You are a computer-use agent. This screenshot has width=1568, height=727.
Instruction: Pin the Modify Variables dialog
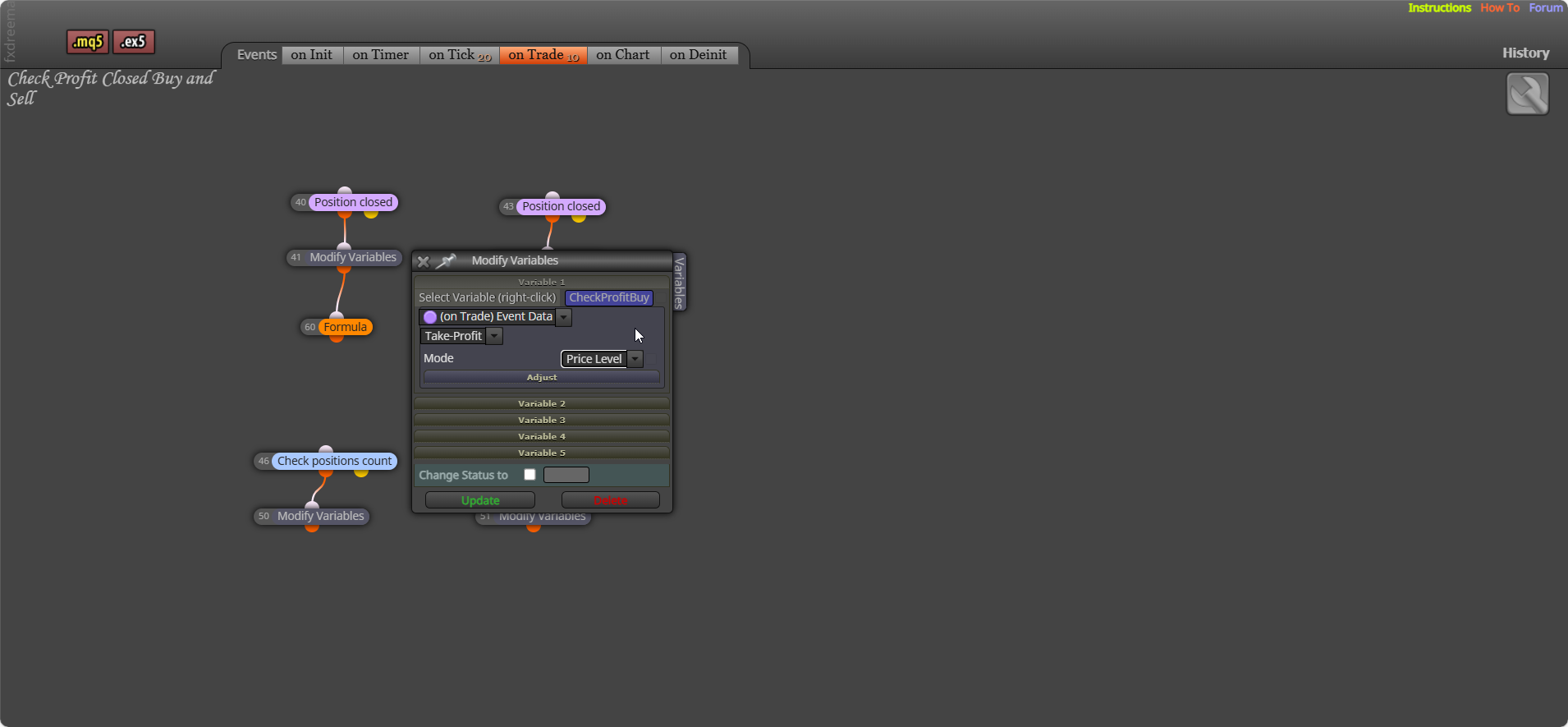coord(446,261)
